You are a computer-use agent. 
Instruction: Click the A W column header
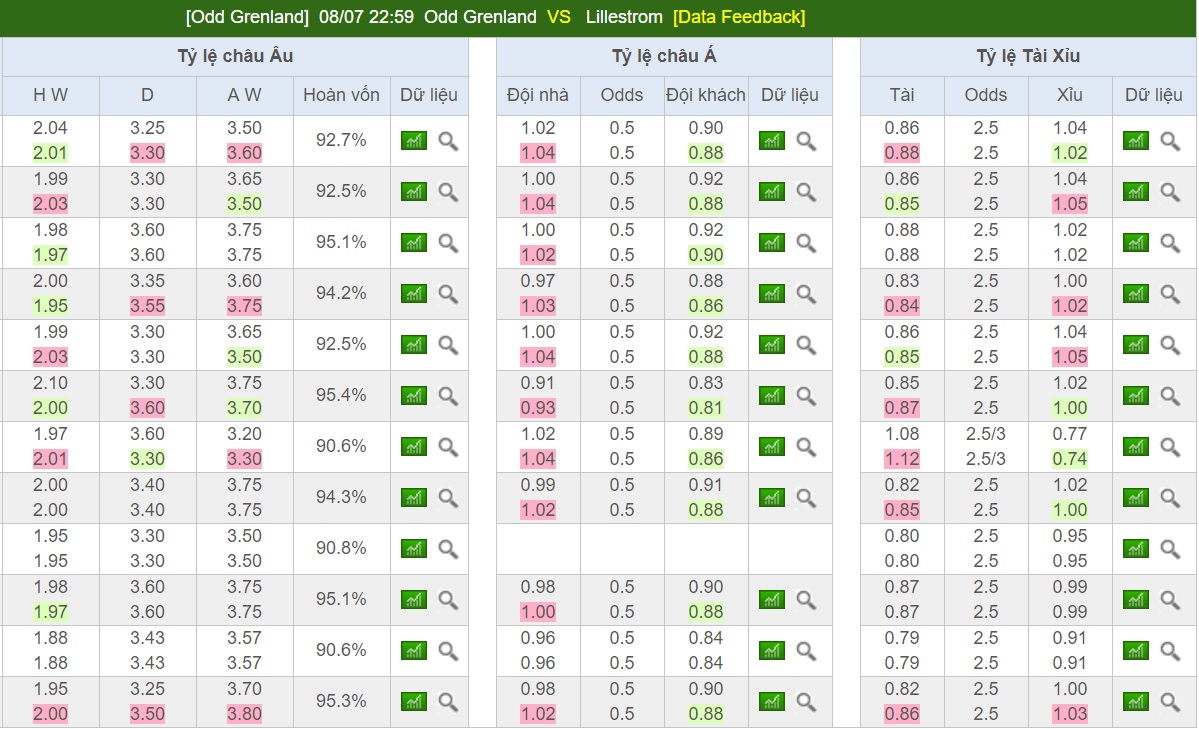(x=244, y=95)
